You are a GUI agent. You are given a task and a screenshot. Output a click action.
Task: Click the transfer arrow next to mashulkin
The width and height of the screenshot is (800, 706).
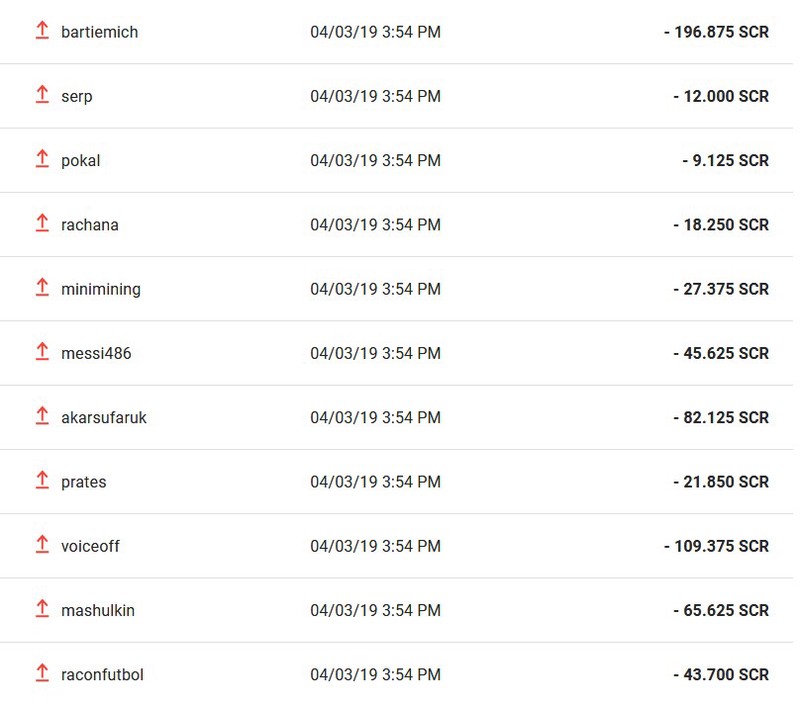coord(42,609)
